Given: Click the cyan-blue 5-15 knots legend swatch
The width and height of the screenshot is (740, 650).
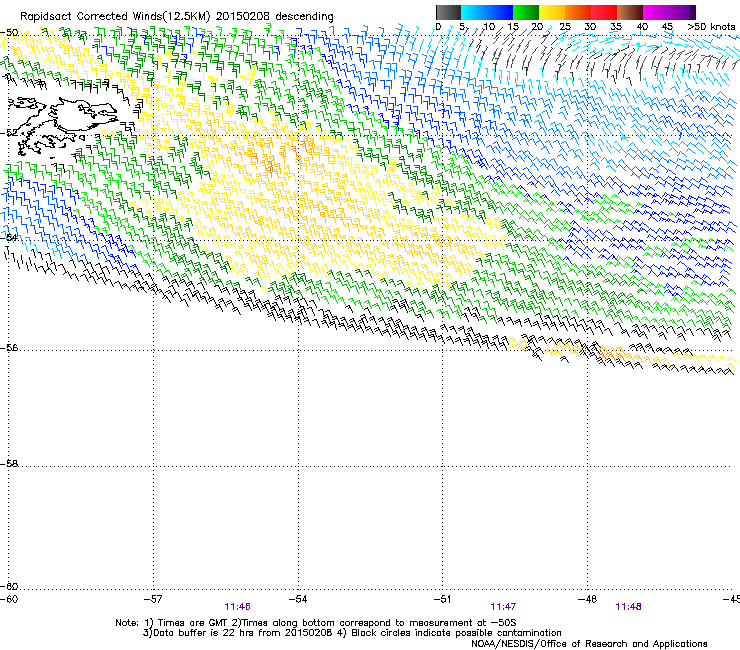Looking at the screenshot, I should [487, 12].
